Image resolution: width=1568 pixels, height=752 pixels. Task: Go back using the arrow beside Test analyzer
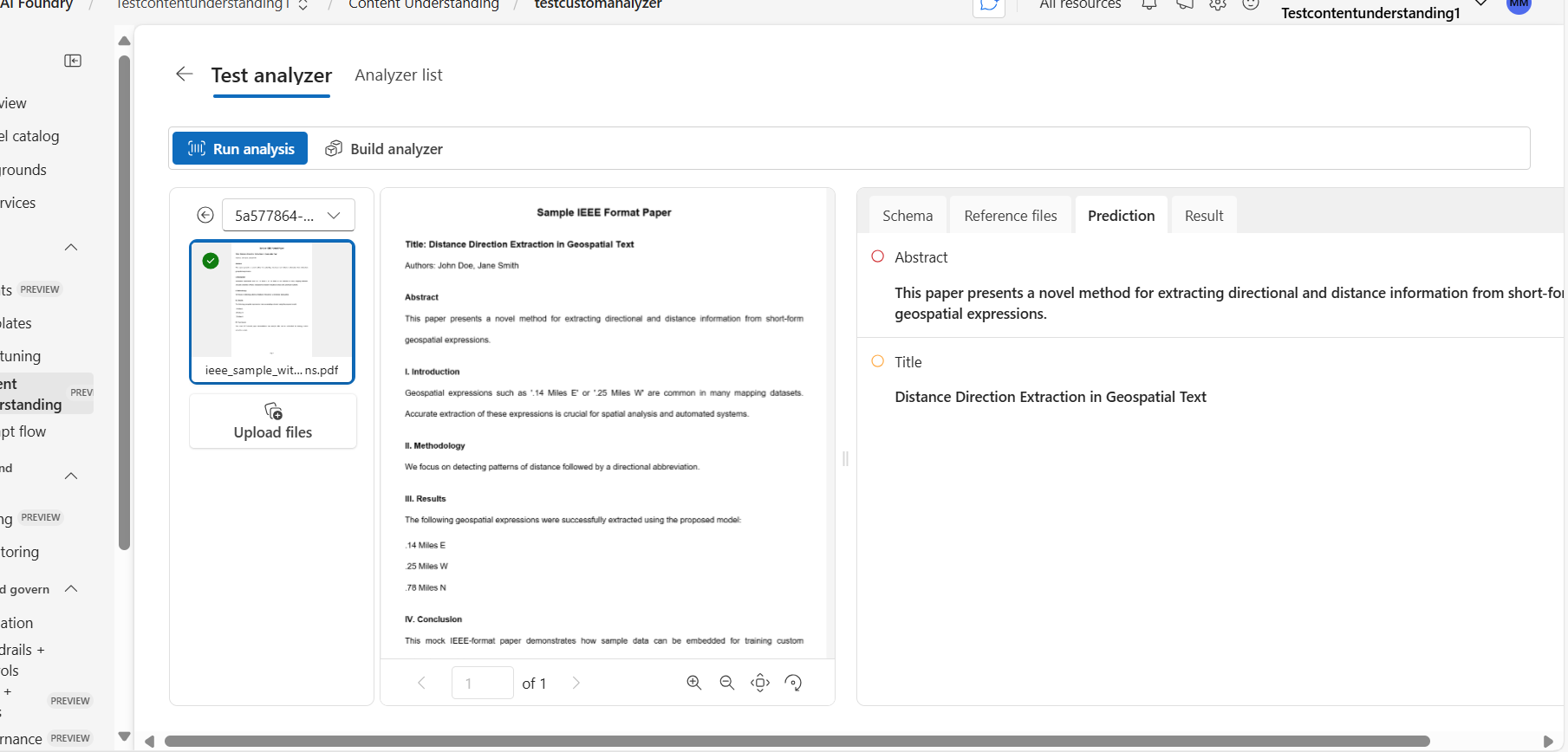tap(184, 74)
